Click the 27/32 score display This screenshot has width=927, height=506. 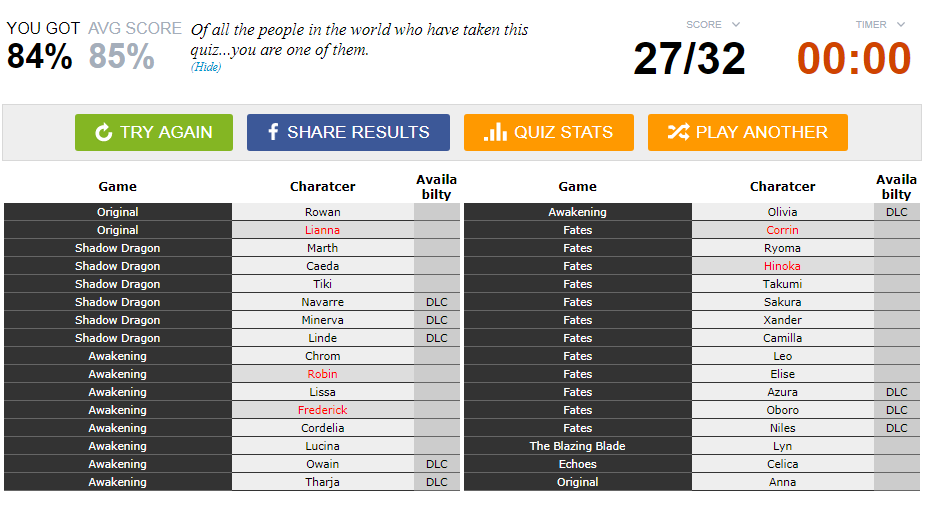coord(689,59)
